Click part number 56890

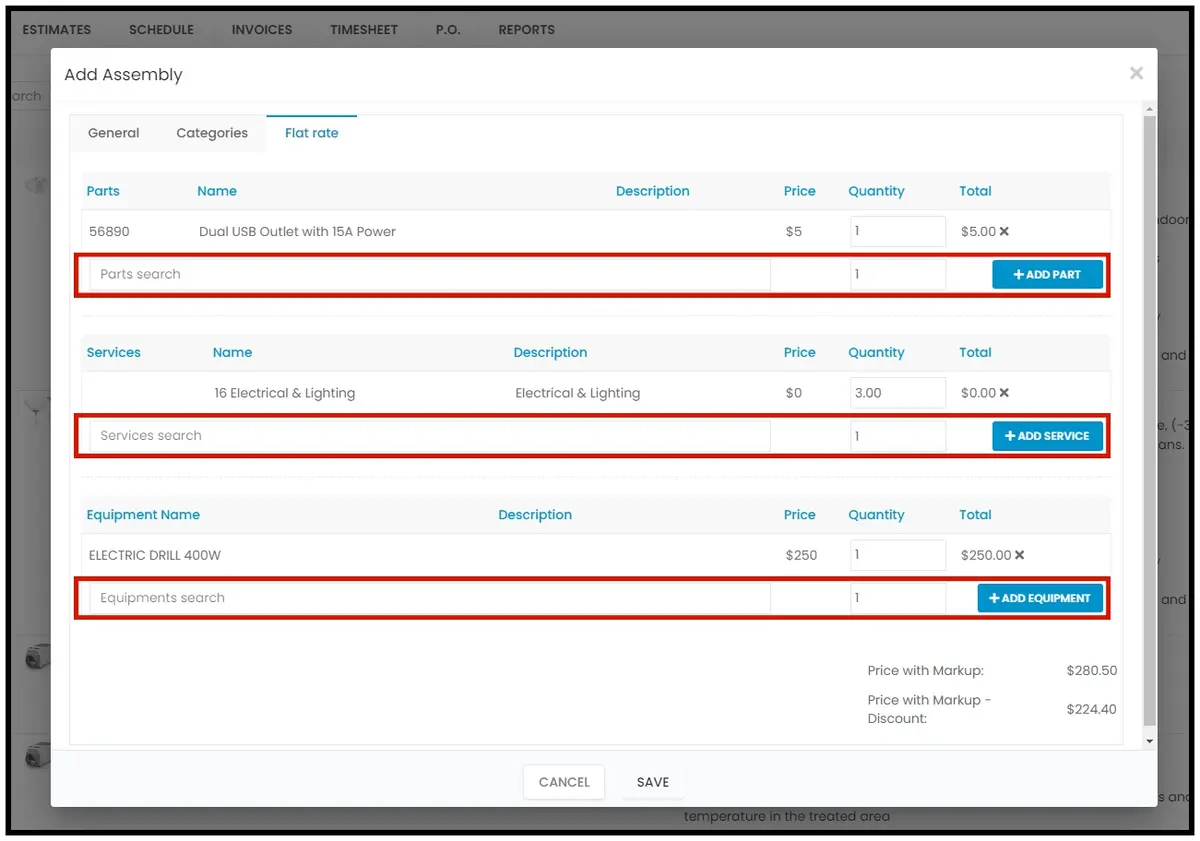109,232
